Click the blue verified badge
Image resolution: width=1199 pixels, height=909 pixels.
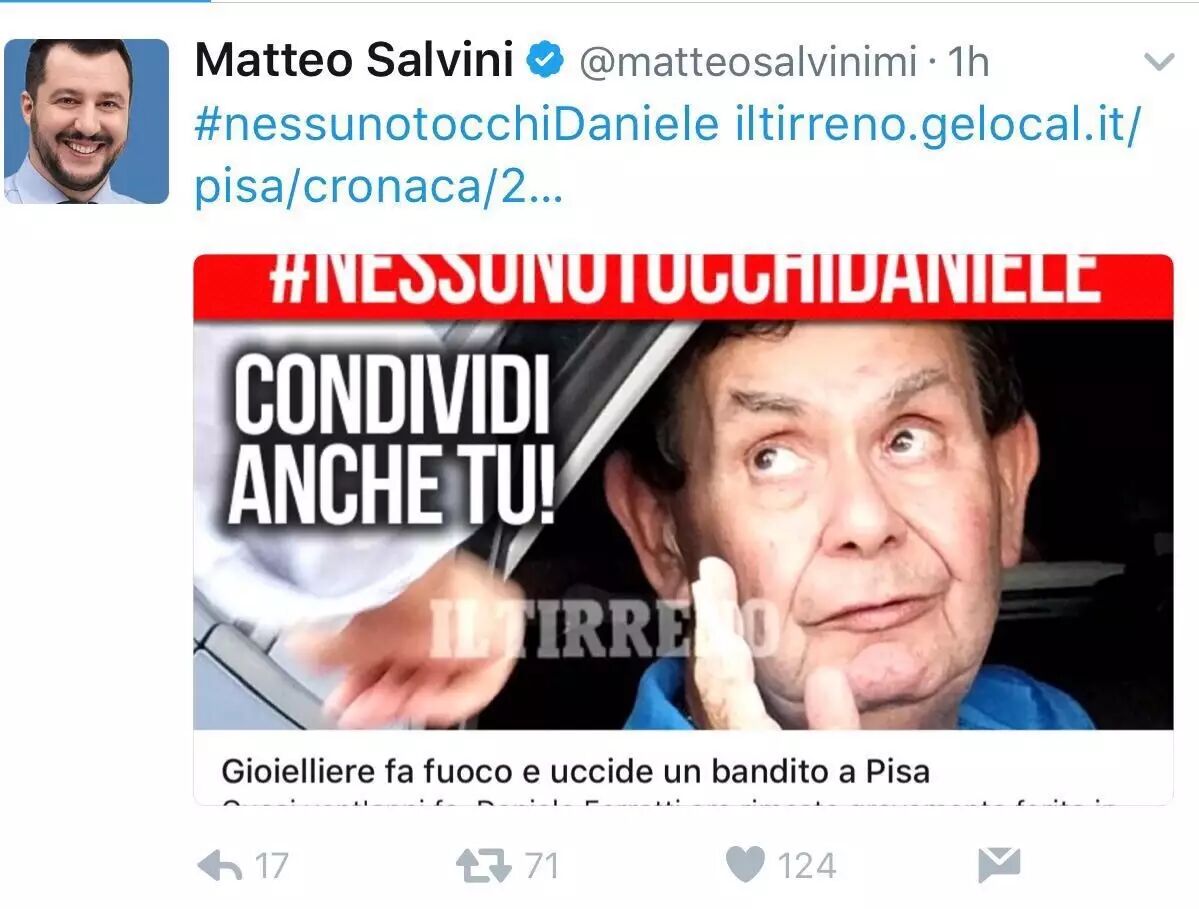coord(545,60)
